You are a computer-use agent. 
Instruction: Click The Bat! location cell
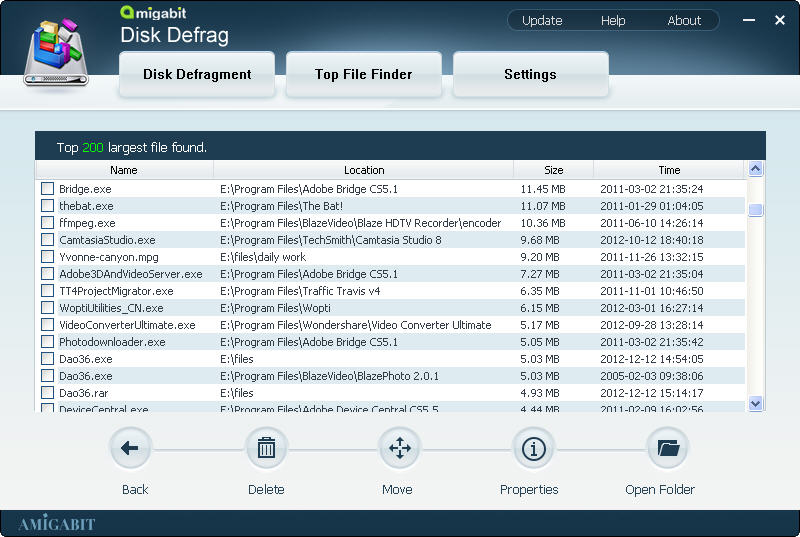[x=281, y=206]
